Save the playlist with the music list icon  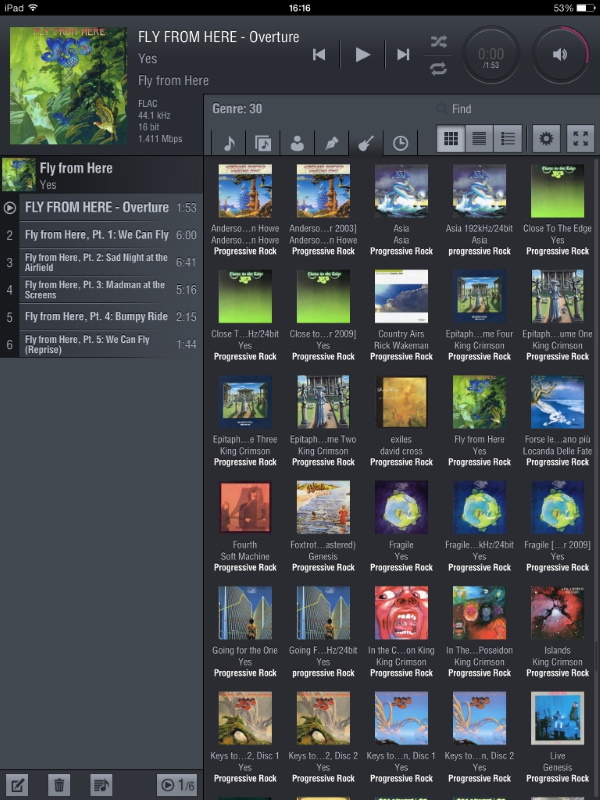tap(101, 785)
